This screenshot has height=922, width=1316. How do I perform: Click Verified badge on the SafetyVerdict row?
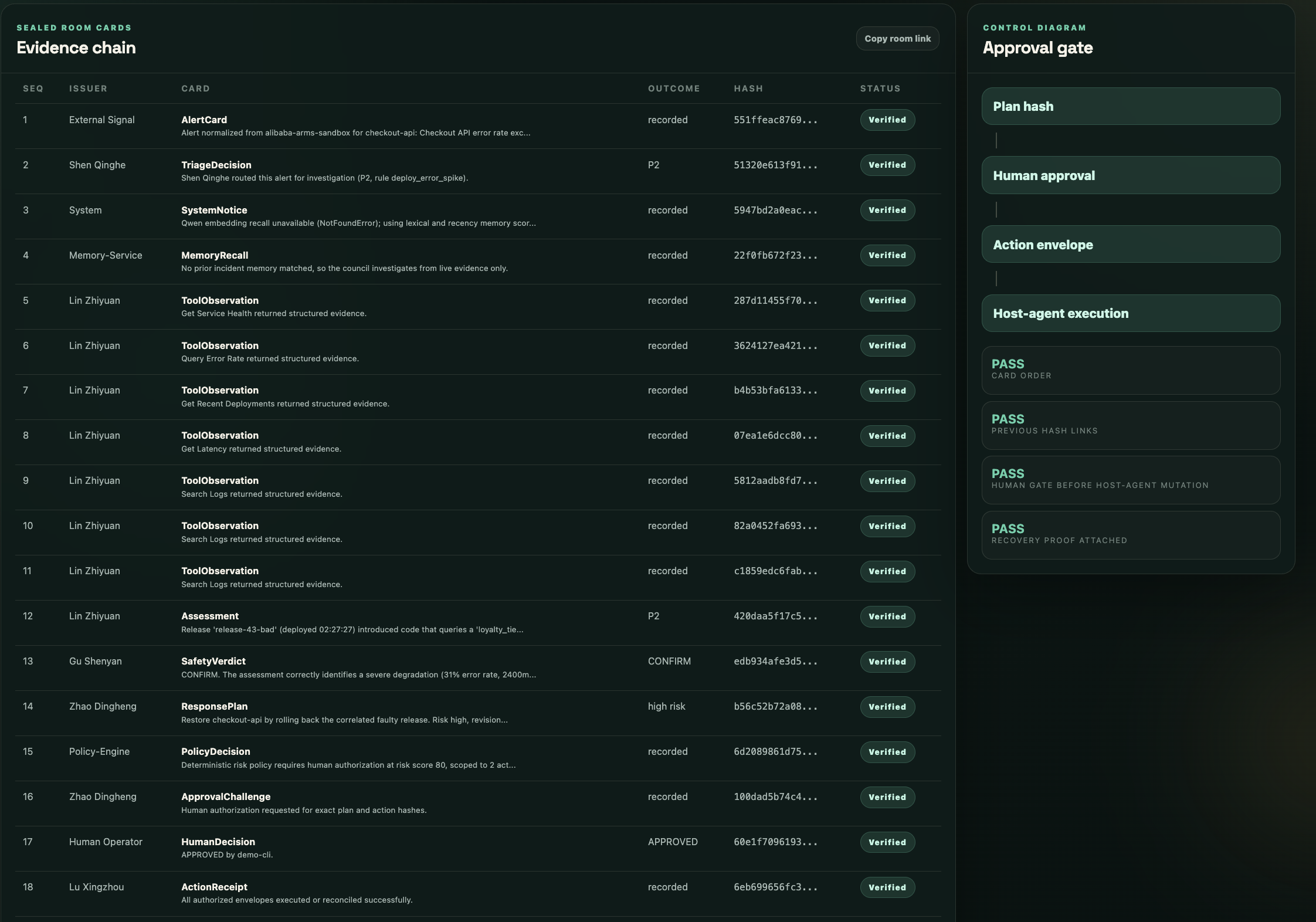pos(887,662)
